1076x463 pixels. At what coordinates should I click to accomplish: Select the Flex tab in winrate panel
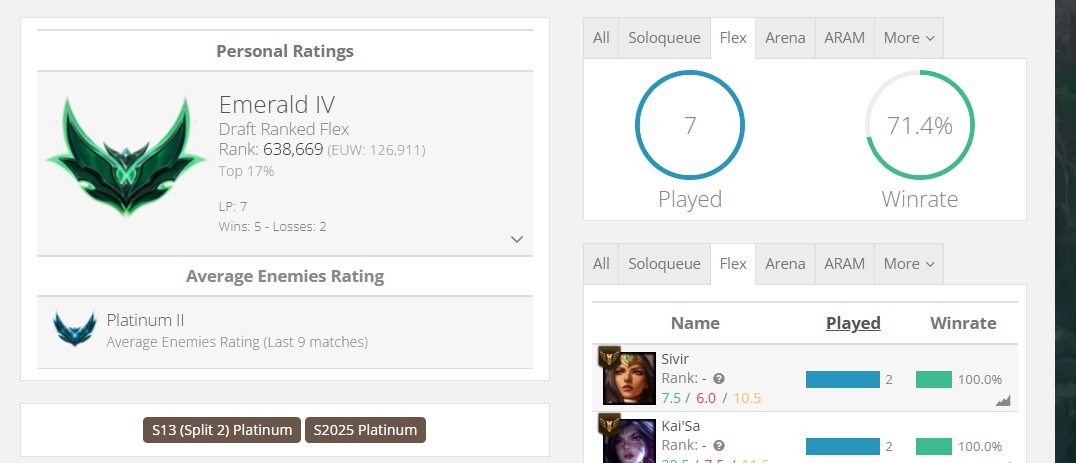click(733, 38)
